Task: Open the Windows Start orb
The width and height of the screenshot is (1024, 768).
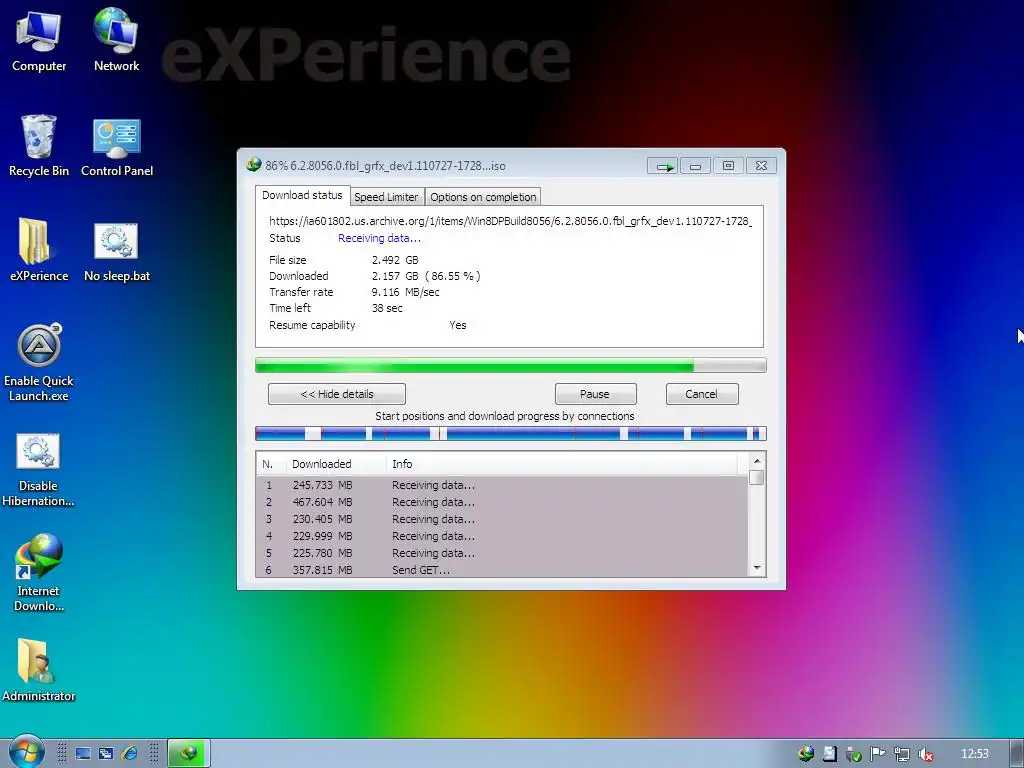Action: [26, 752]
